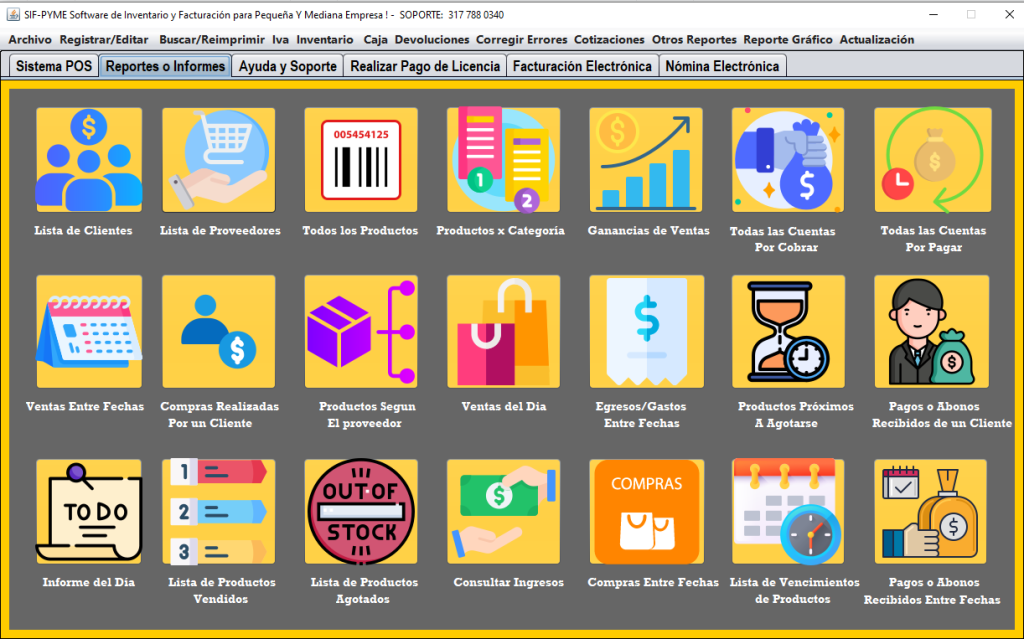
Task: Open Todos los Productos barcode icon
Action: click(x=361, y=160)
